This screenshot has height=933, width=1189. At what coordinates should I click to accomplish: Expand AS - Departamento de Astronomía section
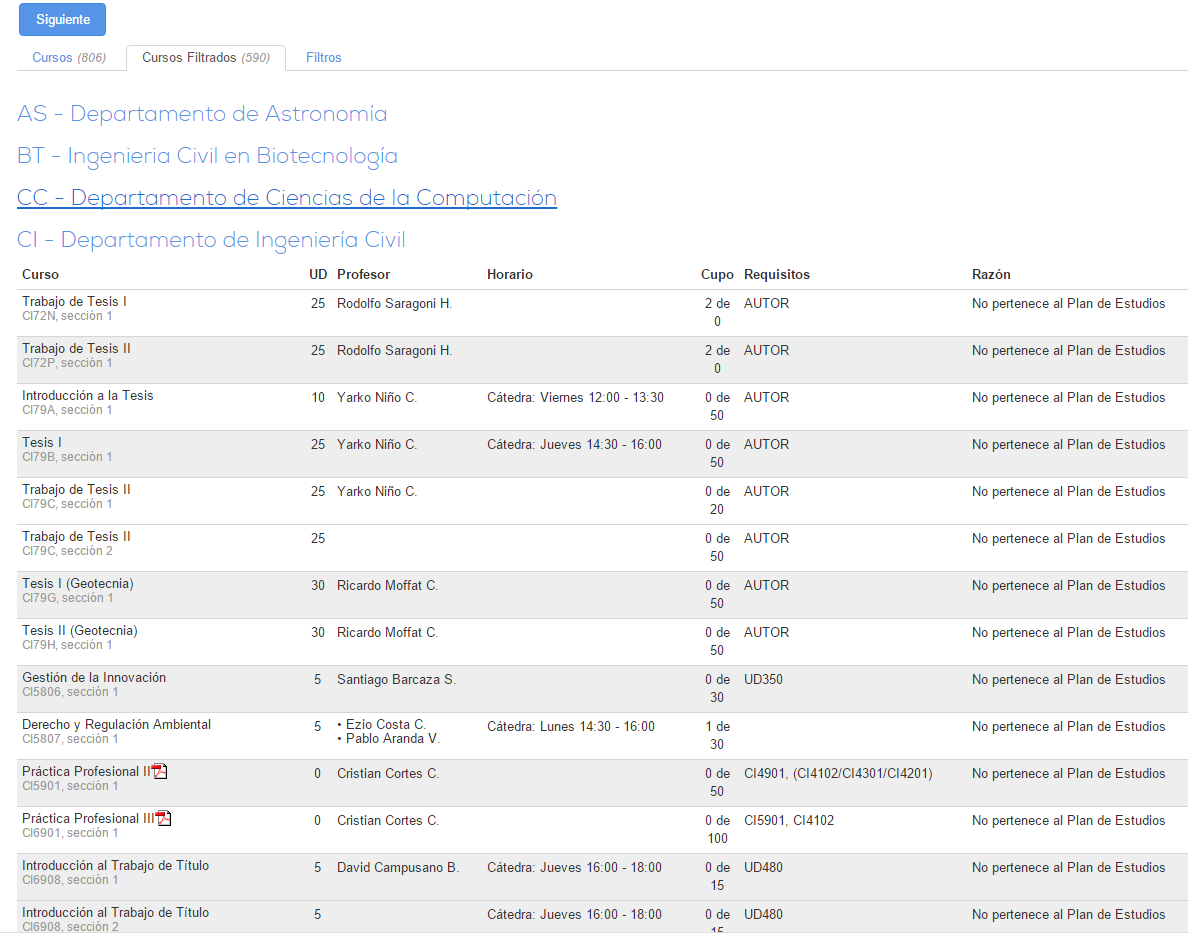(202, 114)
